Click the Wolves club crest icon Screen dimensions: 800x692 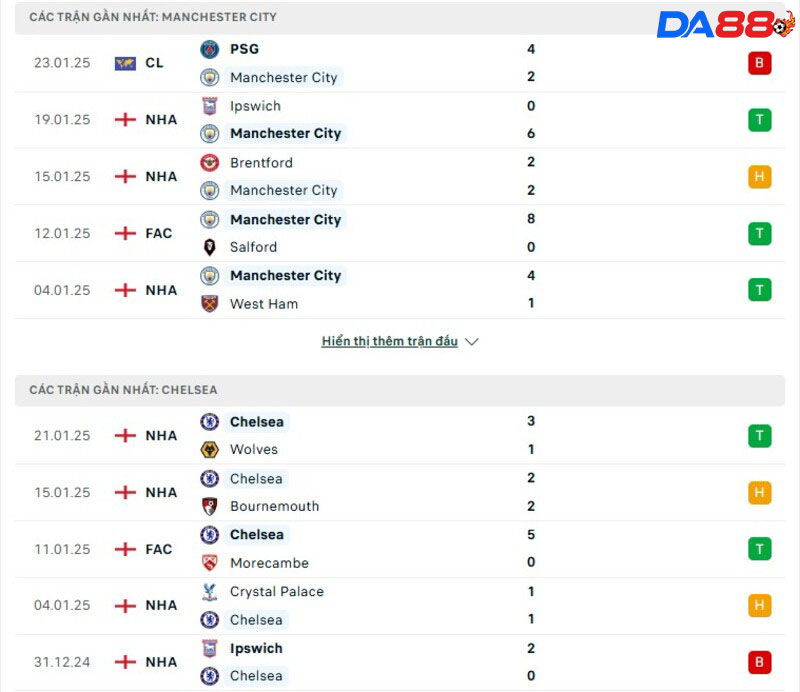(209, 450)
